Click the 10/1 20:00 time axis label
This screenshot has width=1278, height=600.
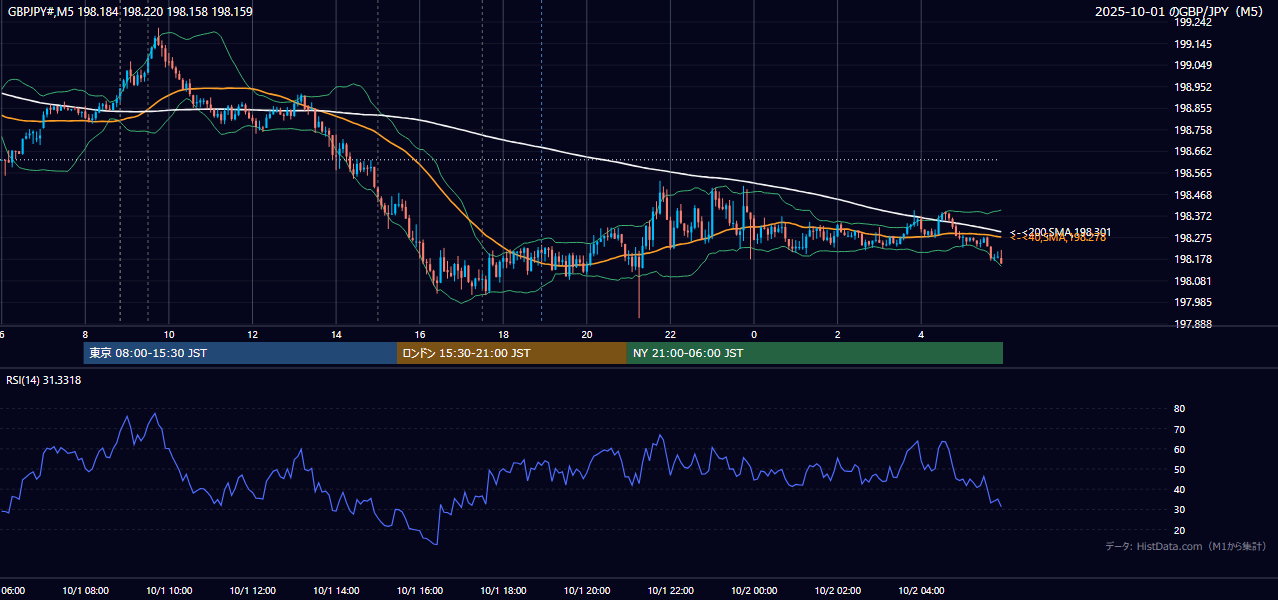(586, 590)
